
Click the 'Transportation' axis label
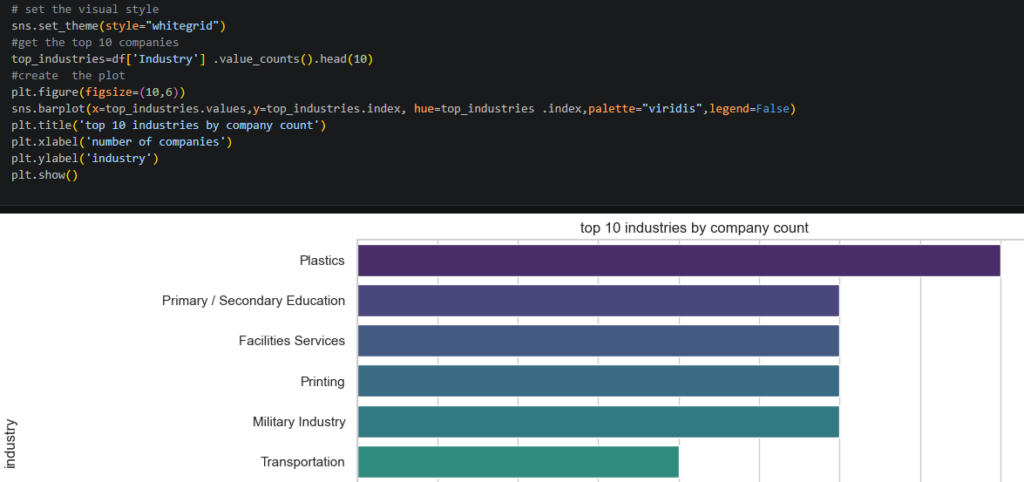pos(303,462)
